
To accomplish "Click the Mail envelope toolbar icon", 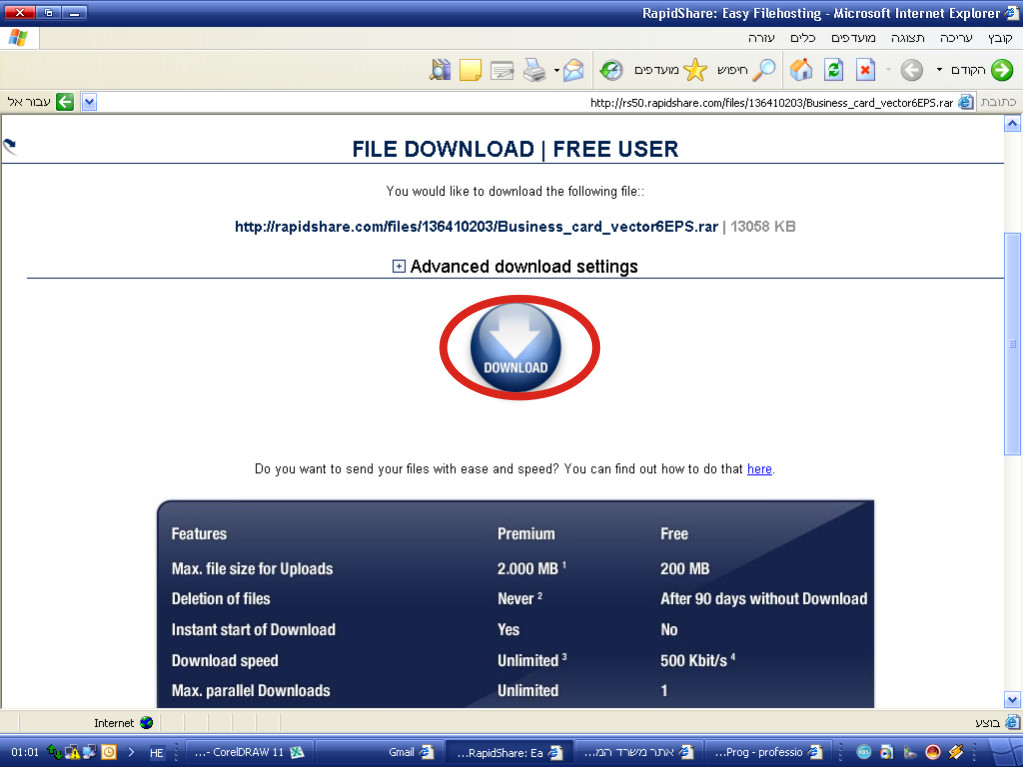I will [x=573, y=70].
